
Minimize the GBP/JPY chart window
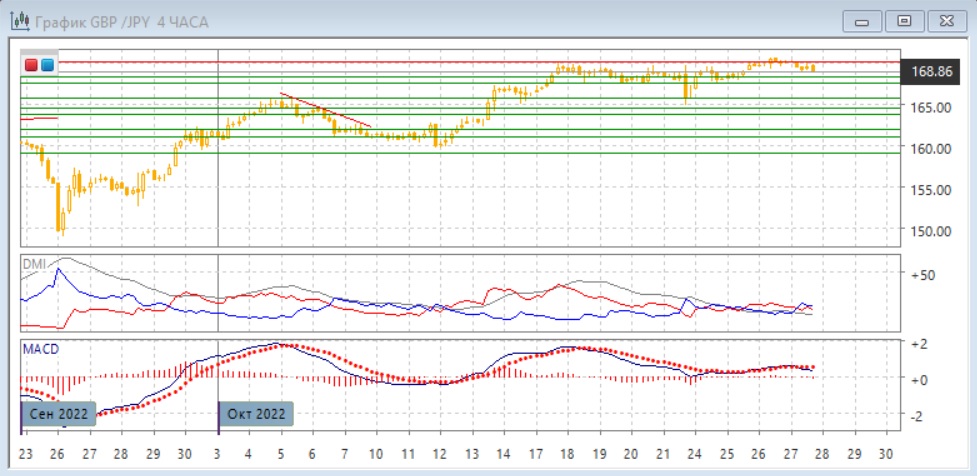coord(862,21)
